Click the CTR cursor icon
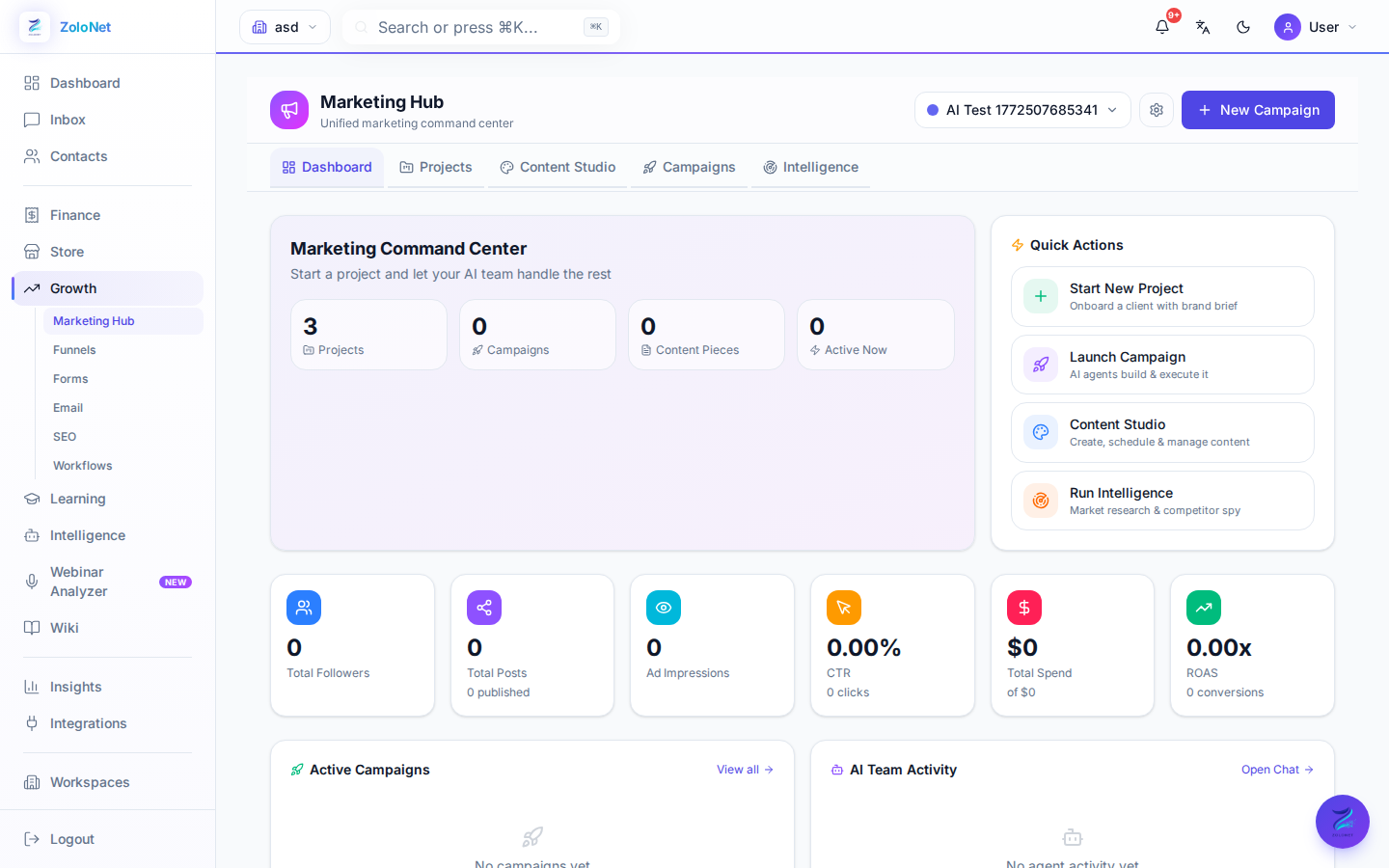 (844, 608)
